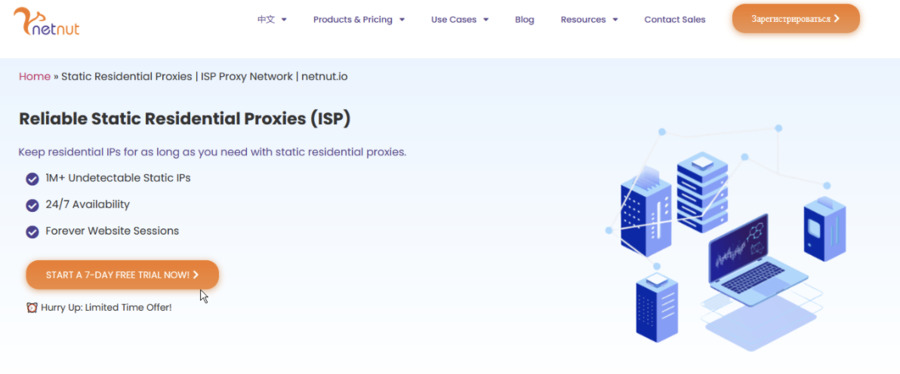
Task: Click the checkmark beside Forever Website Sessions
Action: click(32, 232)
